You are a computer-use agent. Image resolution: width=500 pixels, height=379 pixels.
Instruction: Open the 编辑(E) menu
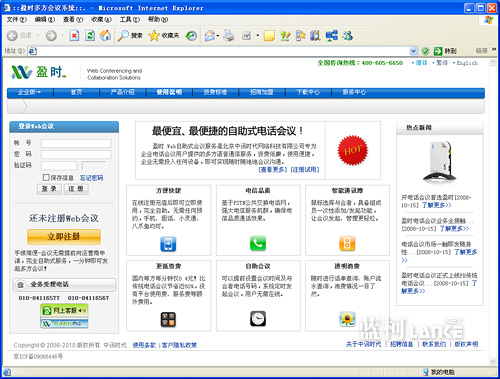tap(45, 19)
